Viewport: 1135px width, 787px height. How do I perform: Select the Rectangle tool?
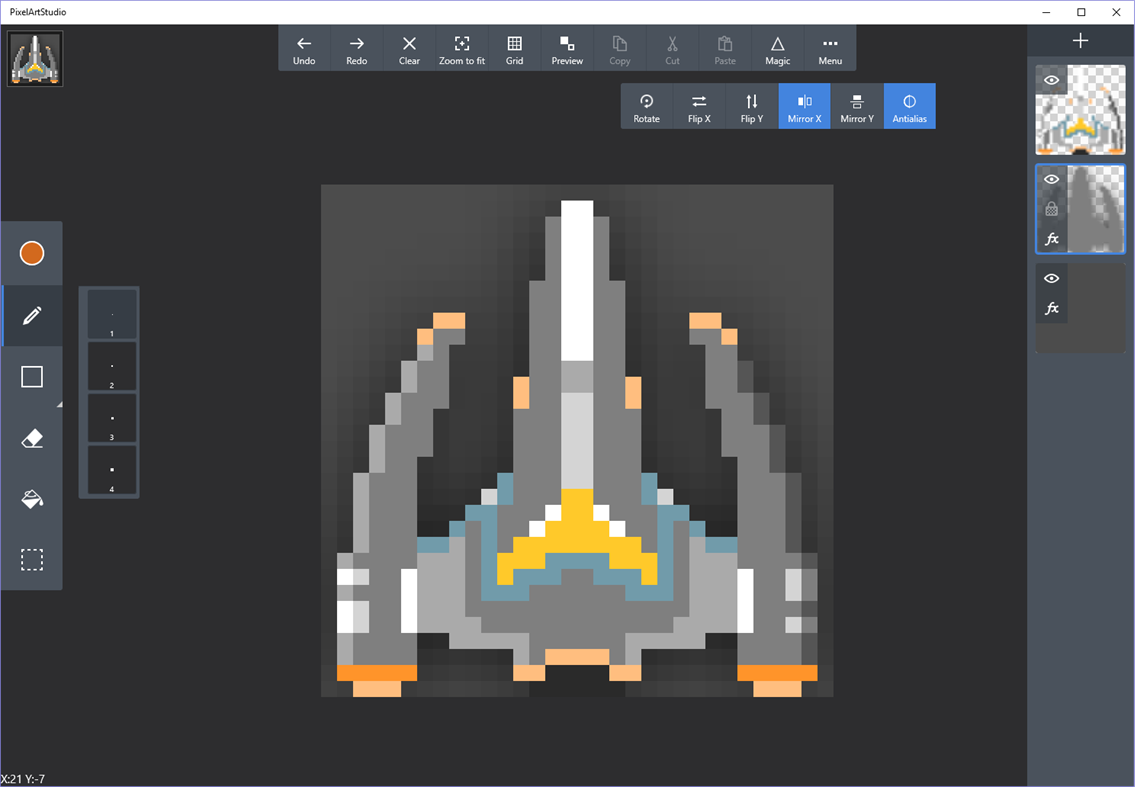(31, 377)
